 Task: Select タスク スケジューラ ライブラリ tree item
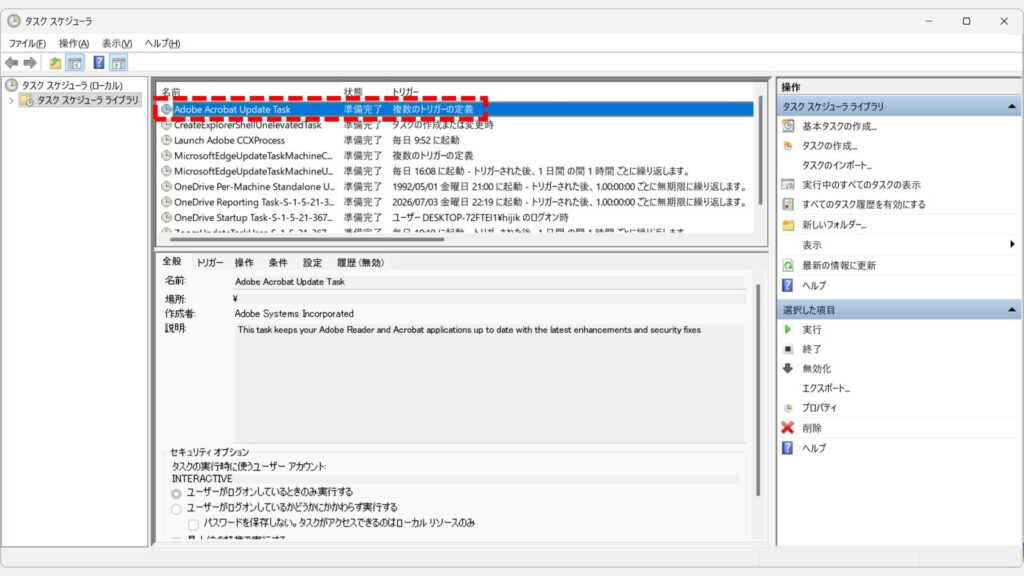point(88,101)
